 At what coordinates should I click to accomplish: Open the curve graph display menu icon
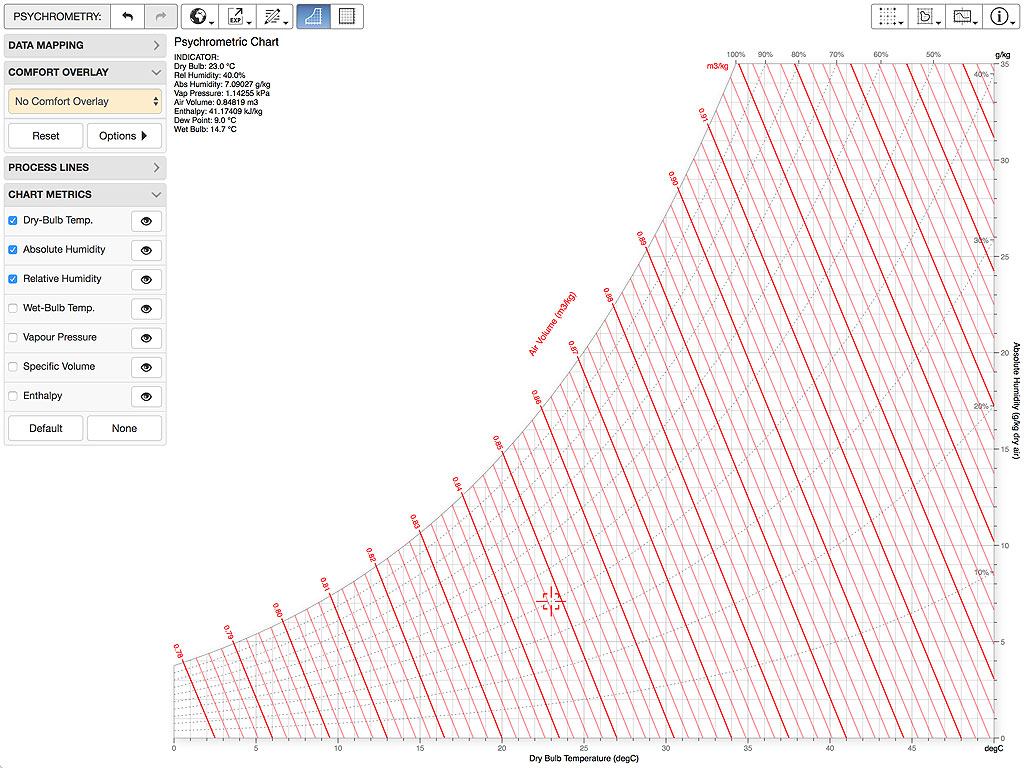click(964, 16)
